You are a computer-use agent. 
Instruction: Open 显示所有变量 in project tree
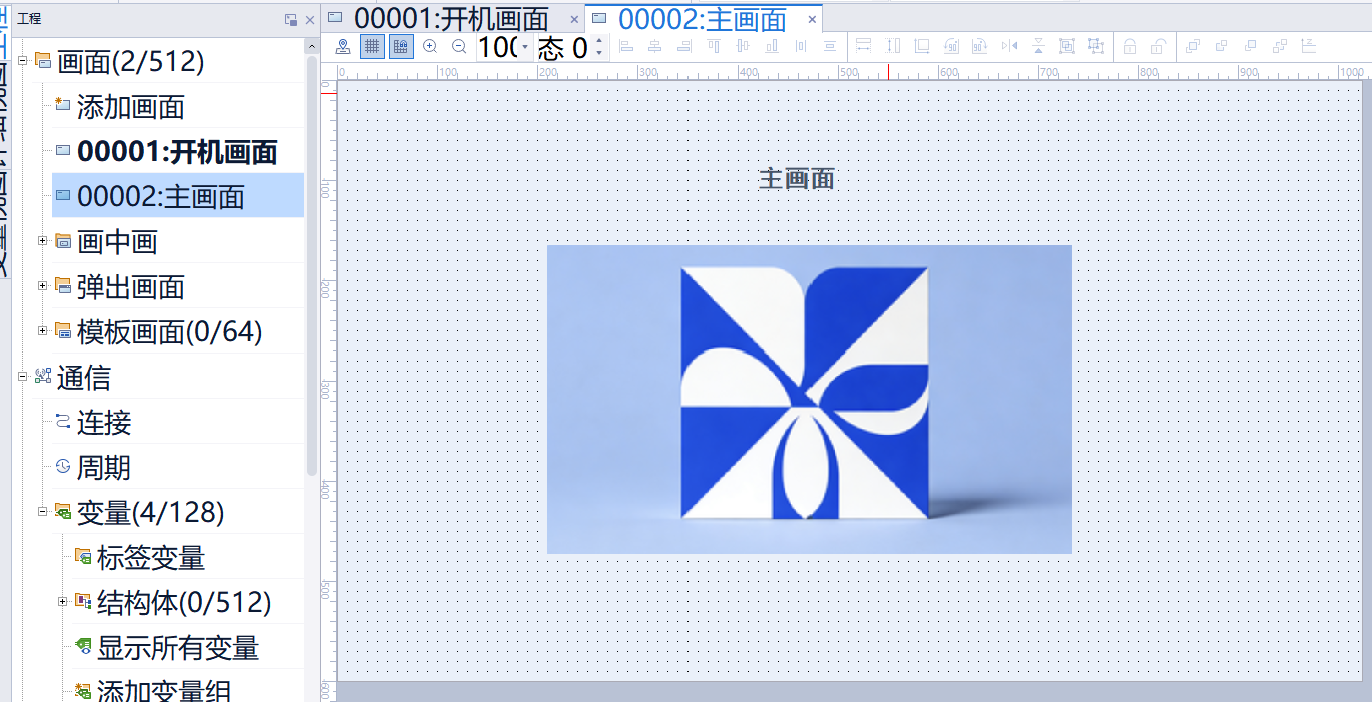click(x=177, y=648)
